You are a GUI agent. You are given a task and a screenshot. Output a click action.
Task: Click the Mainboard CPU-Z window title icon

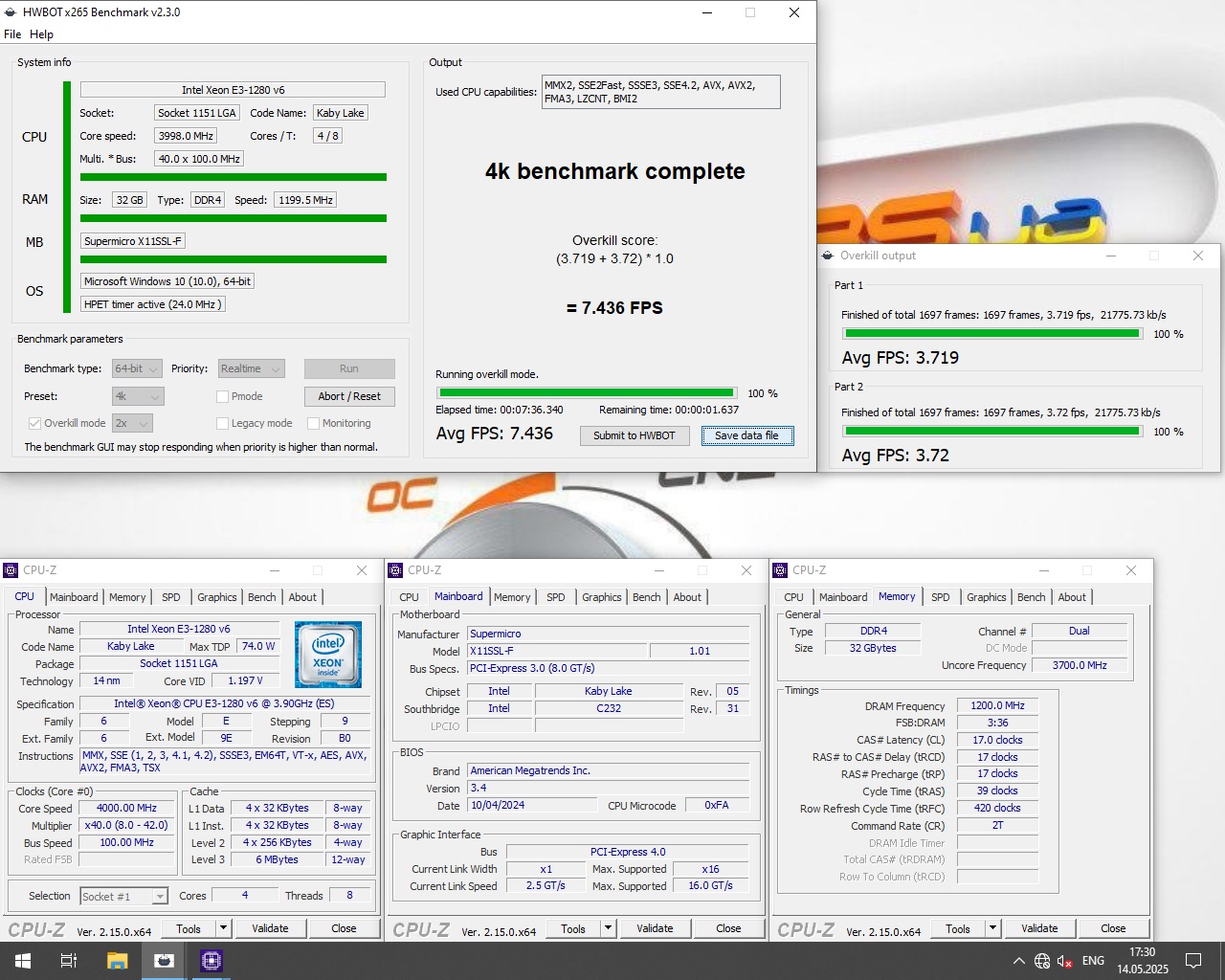click(x=395, y=570)
